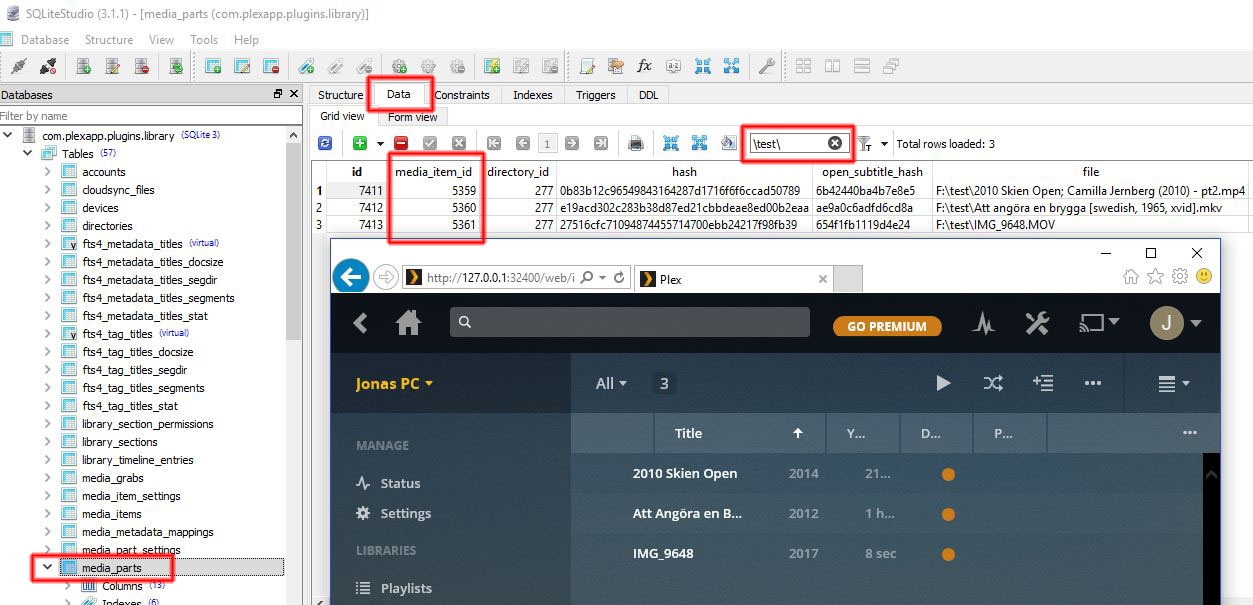Click the apply filter funnel icon
1253x605 pixels.
coord(865,144)
